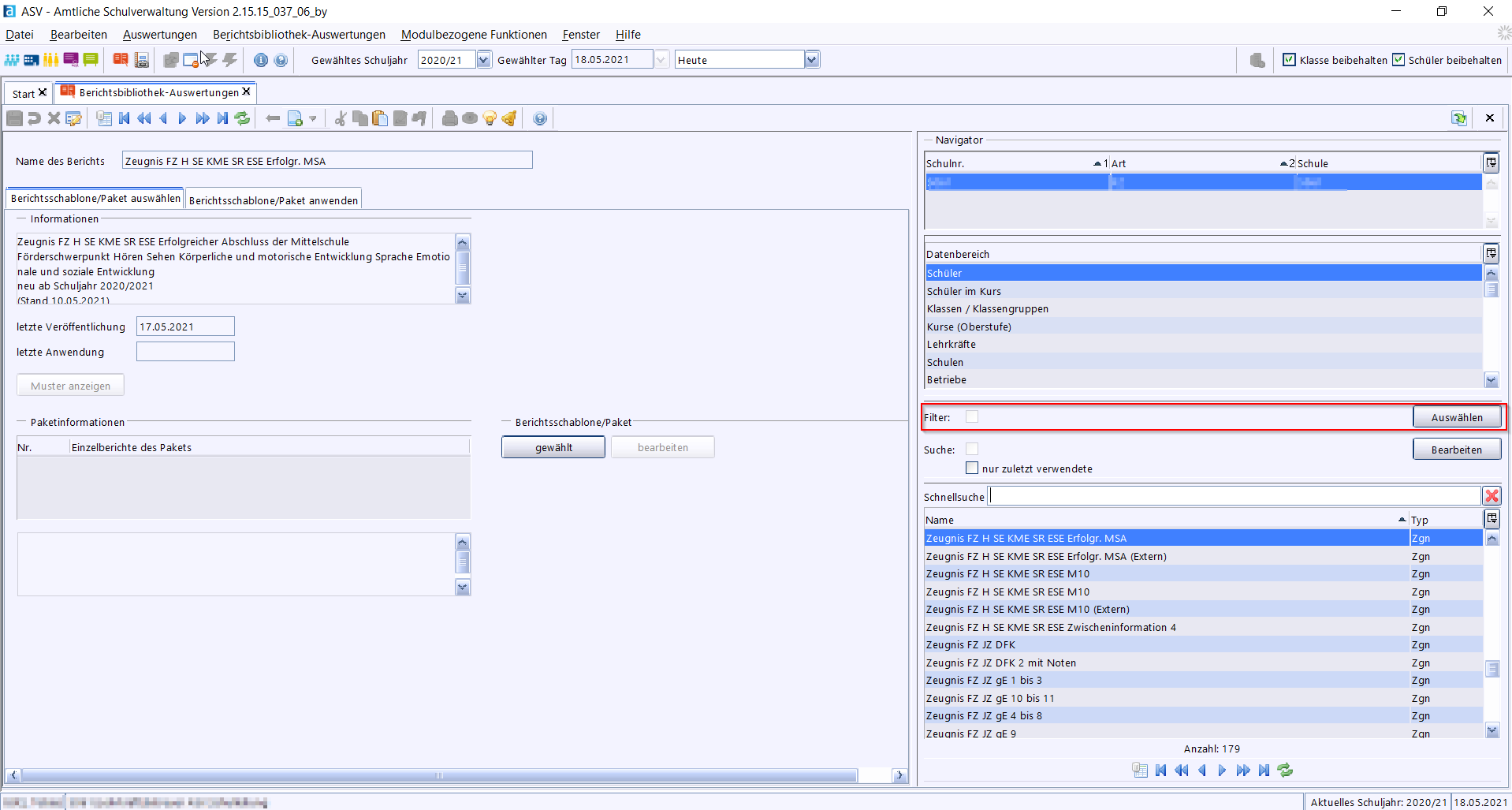Clear Schnellsuche with red X
Viewport: 1512px width, 810px height.
1492,496
